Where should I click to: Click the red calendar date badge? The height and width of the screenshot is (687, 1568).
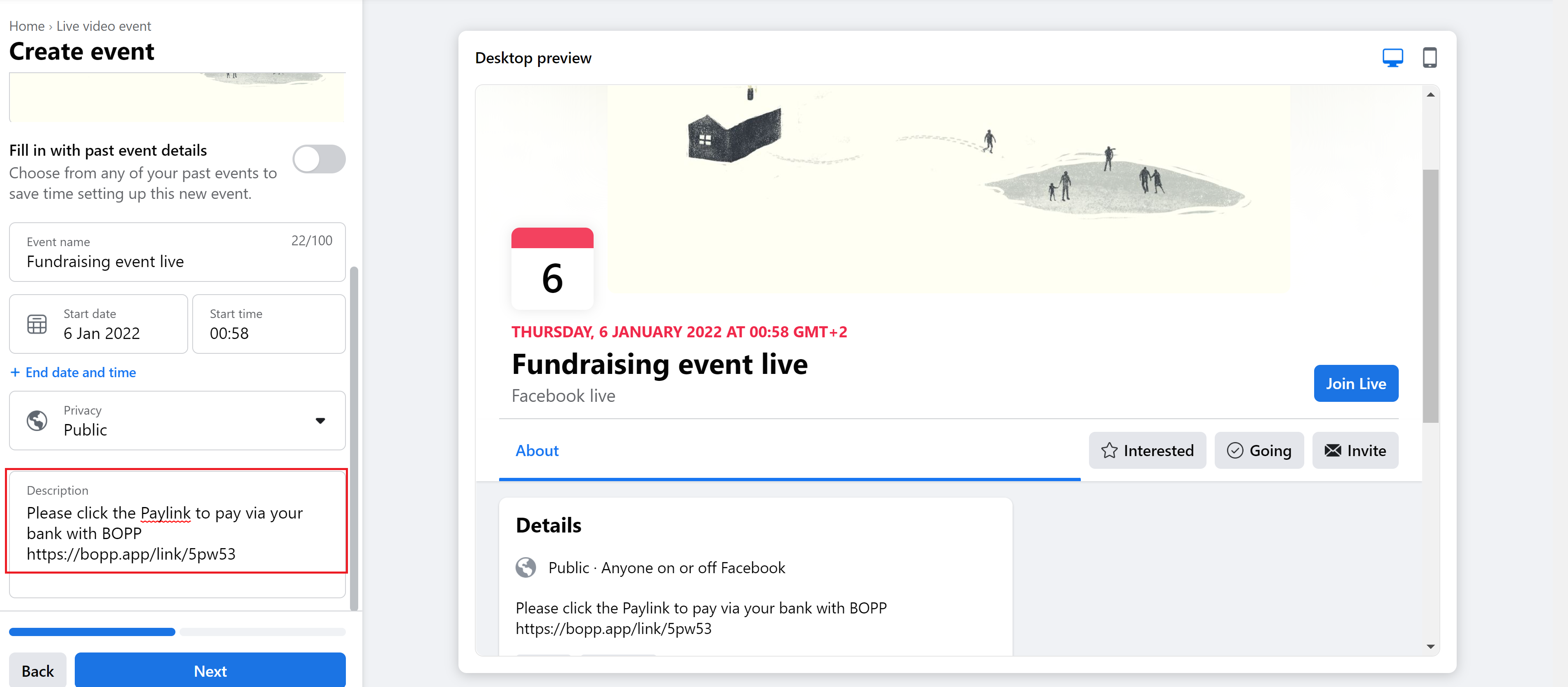[552, 269]
